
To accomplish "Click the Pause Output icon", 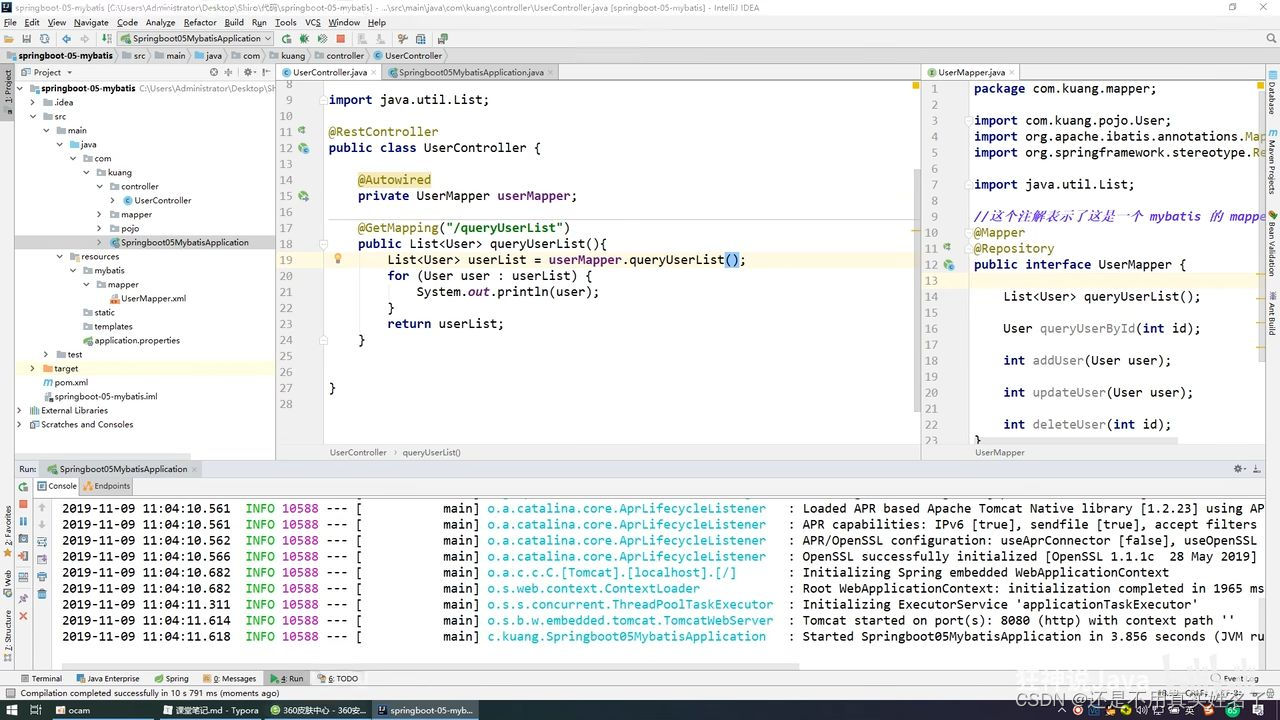I will point(23,522).
